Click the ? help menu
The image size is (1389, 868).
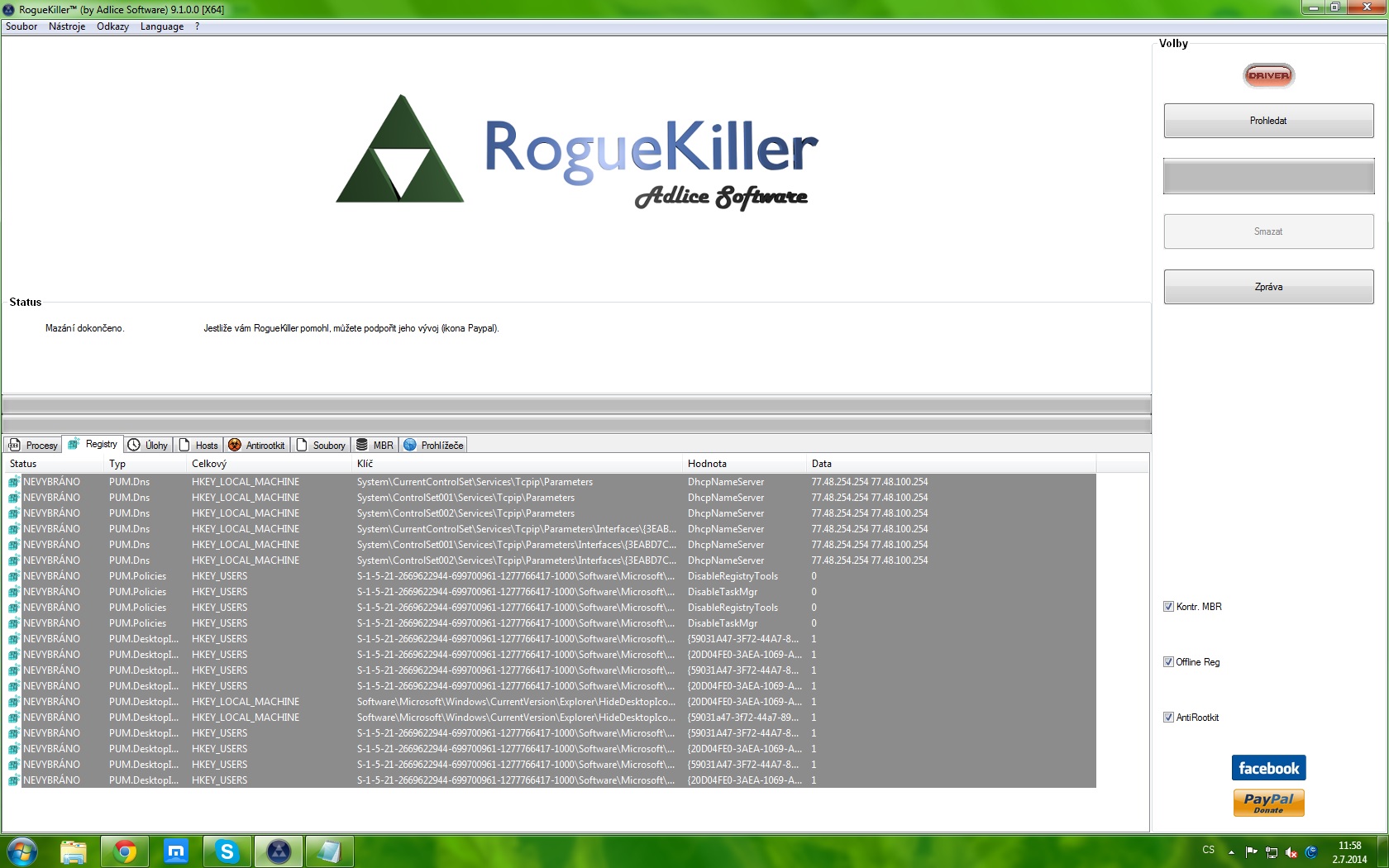click(x=198, y=26)
